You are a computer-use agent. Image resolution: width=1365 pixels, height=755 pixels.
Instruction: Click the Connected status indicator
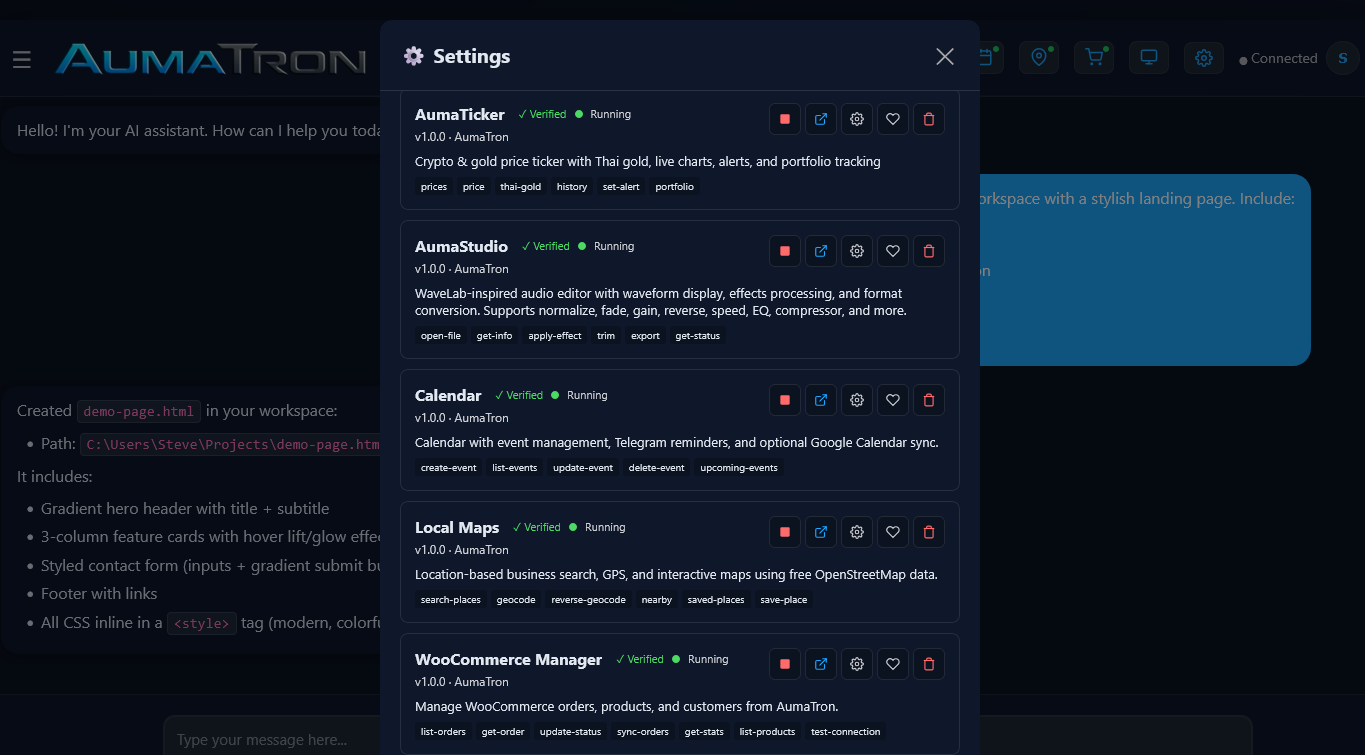click(1278, 59)
